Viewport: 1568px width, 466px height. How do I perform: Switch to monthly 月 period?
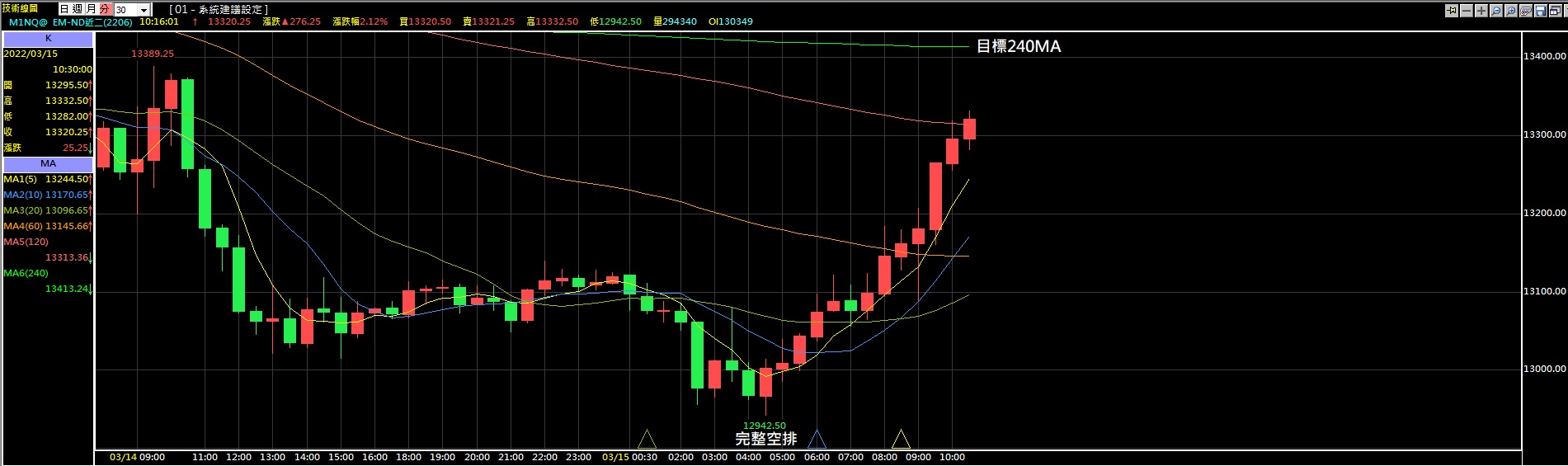91,9
